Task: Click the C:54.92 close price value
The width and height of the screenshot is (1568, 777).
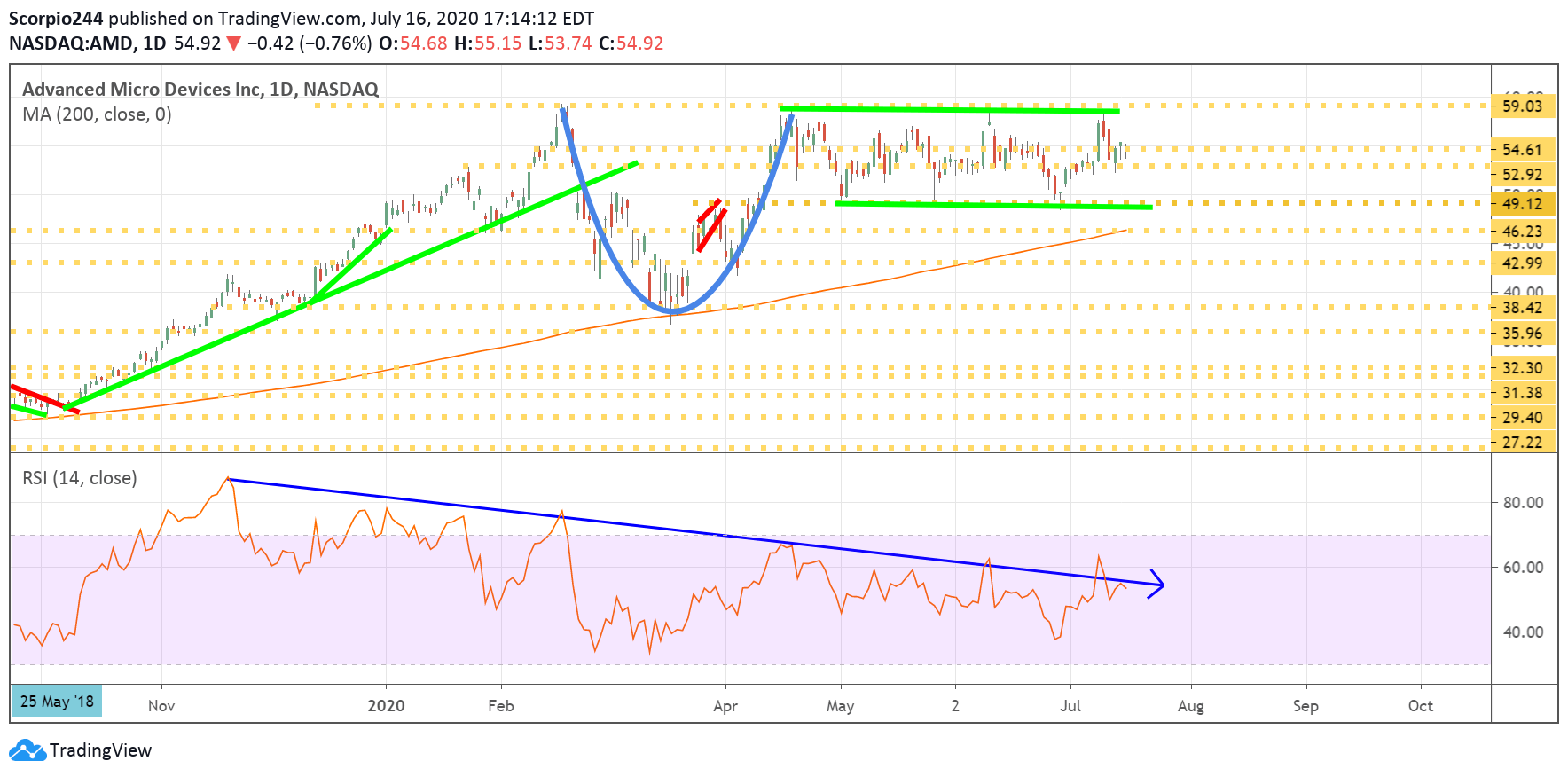Action: click(631, 43)
